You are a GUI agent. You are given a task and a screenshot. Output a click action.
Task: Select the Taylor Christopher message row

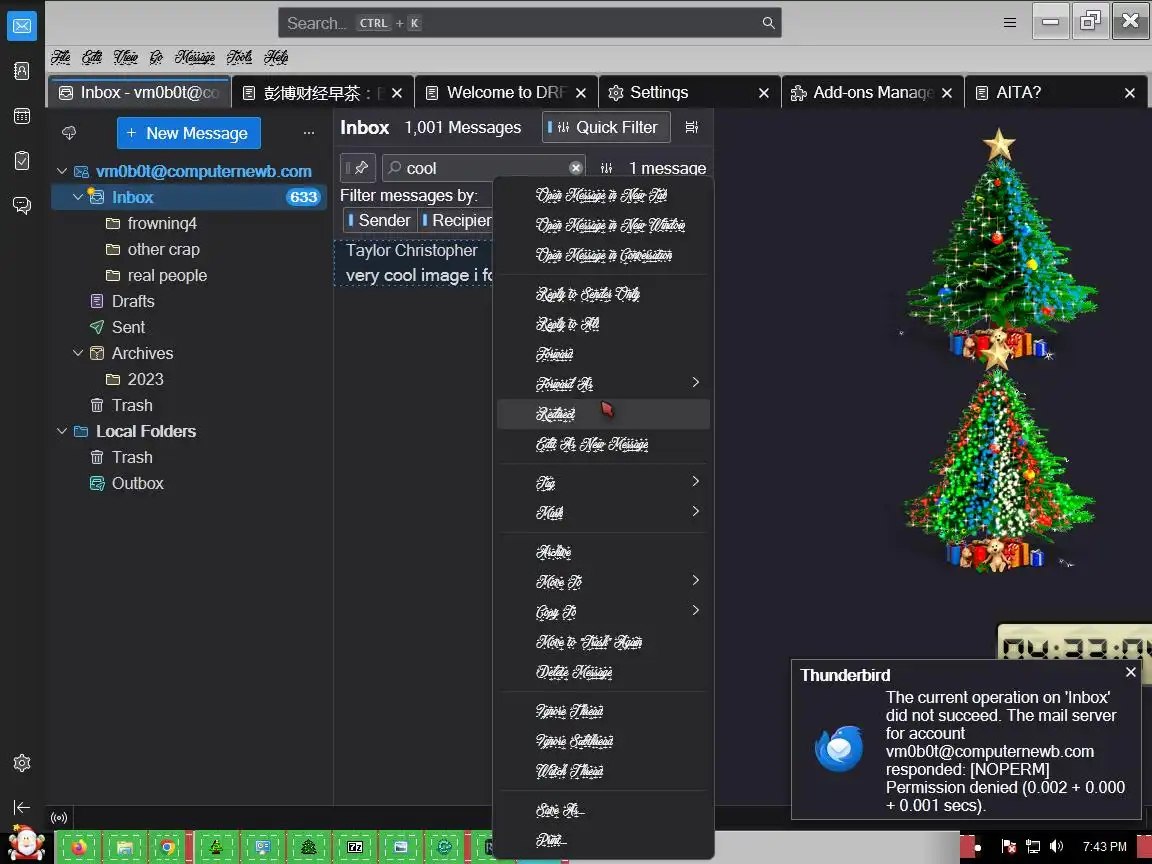pyautogui.click(x=415, y=263)
